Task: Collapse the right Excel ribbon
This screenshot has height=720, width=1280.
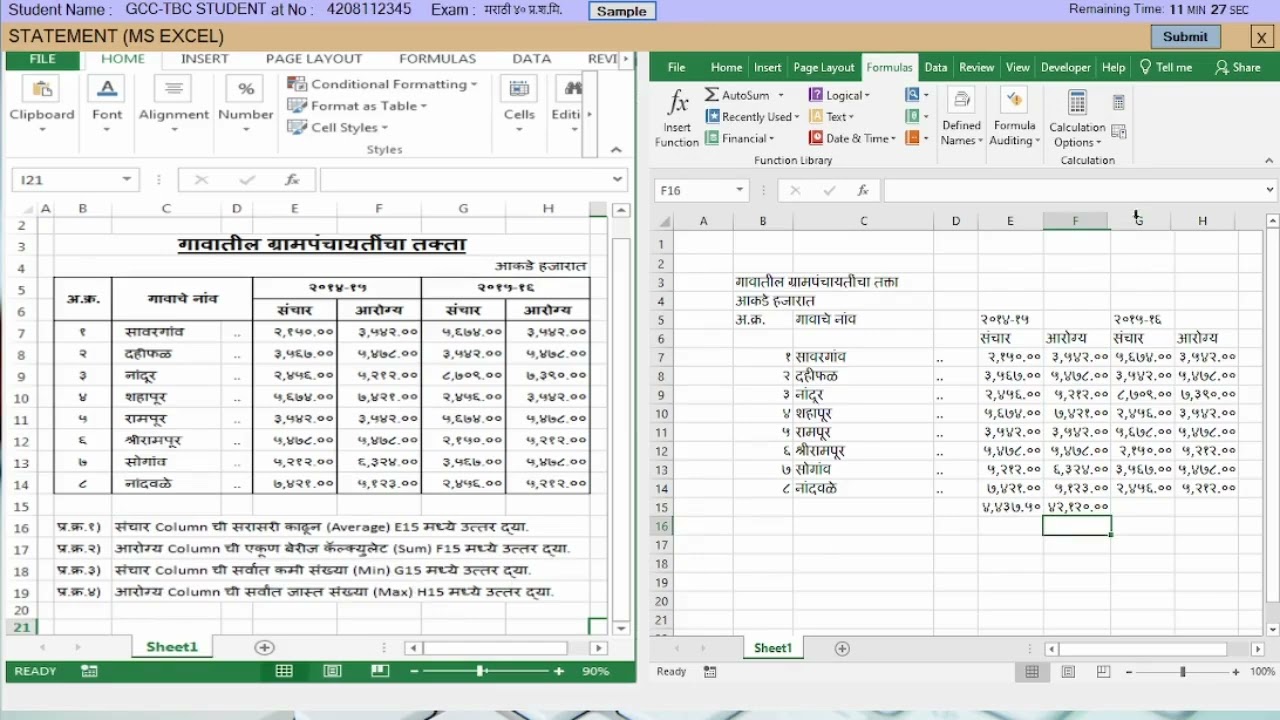Action: pyautogui.click(x=1269, y=160)
